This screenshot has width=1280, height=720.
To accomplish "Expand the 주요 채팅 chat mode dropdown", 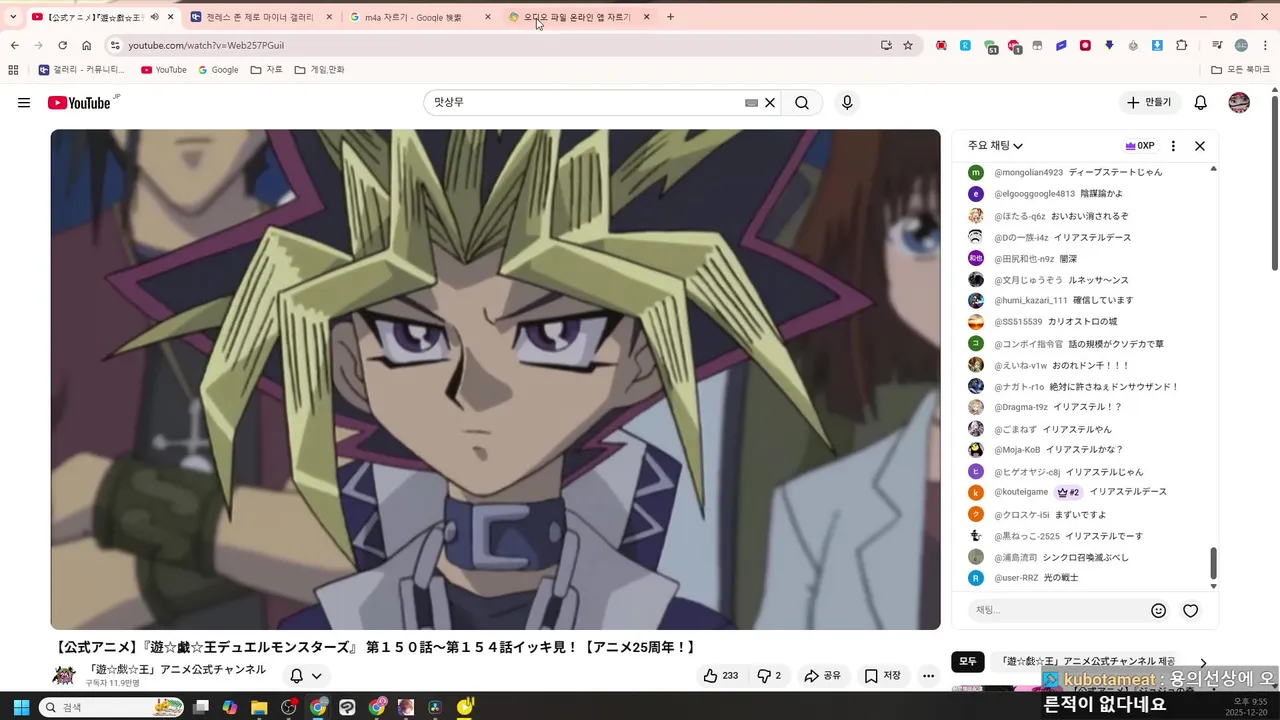I will (x=995, y=146).
